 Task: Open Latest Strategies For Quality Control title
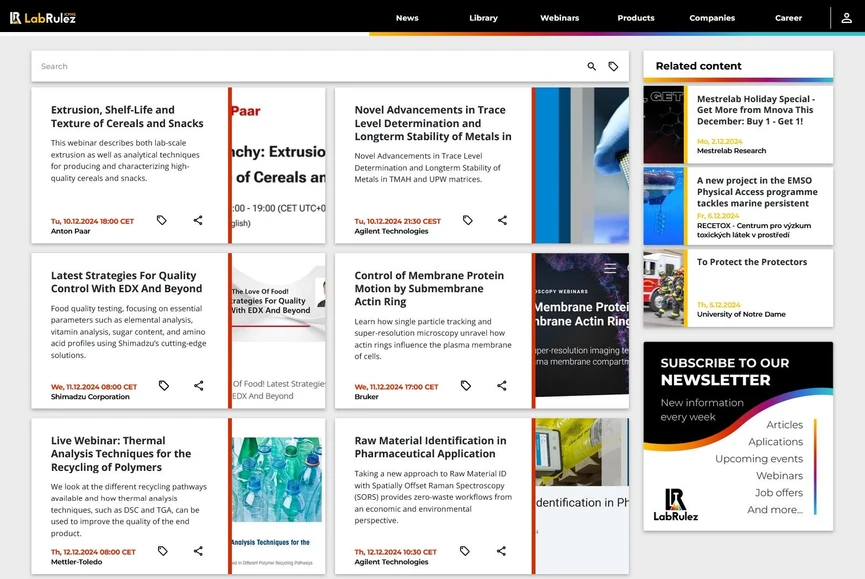tap(127, 282)
